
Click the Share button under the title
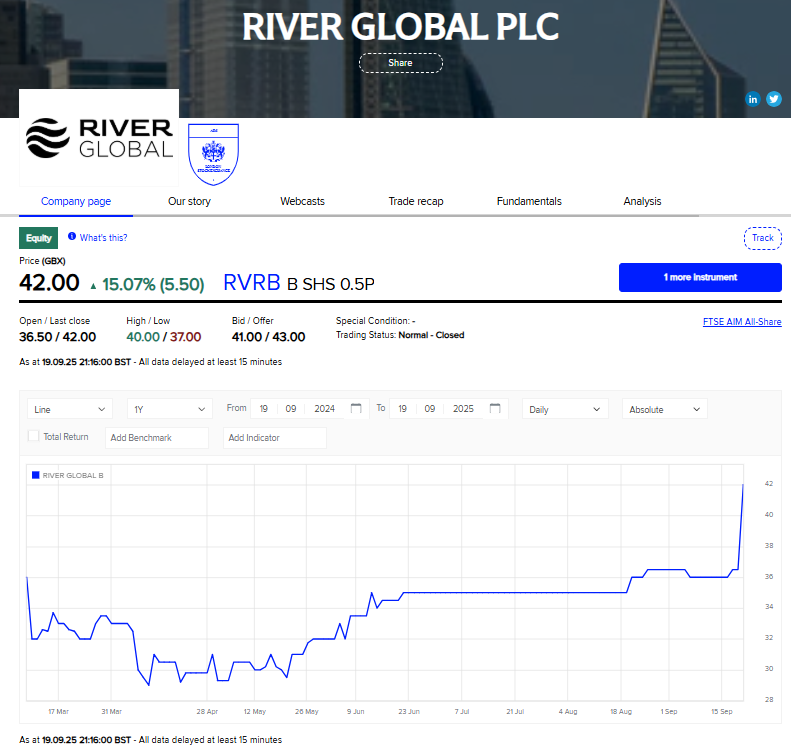(401, 63)
